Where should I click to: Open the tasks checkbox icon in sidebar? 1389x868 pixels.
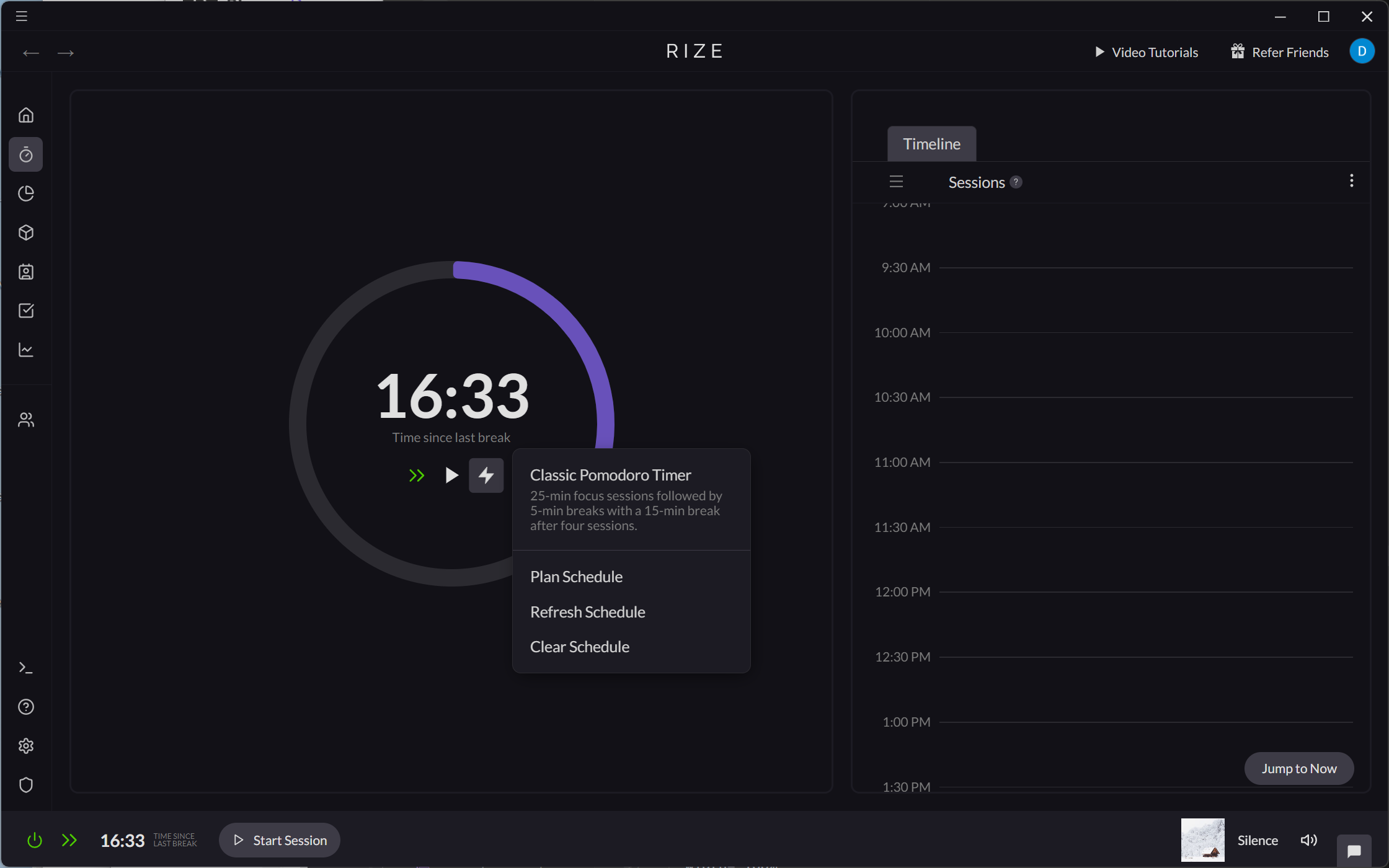coord(26,311)
